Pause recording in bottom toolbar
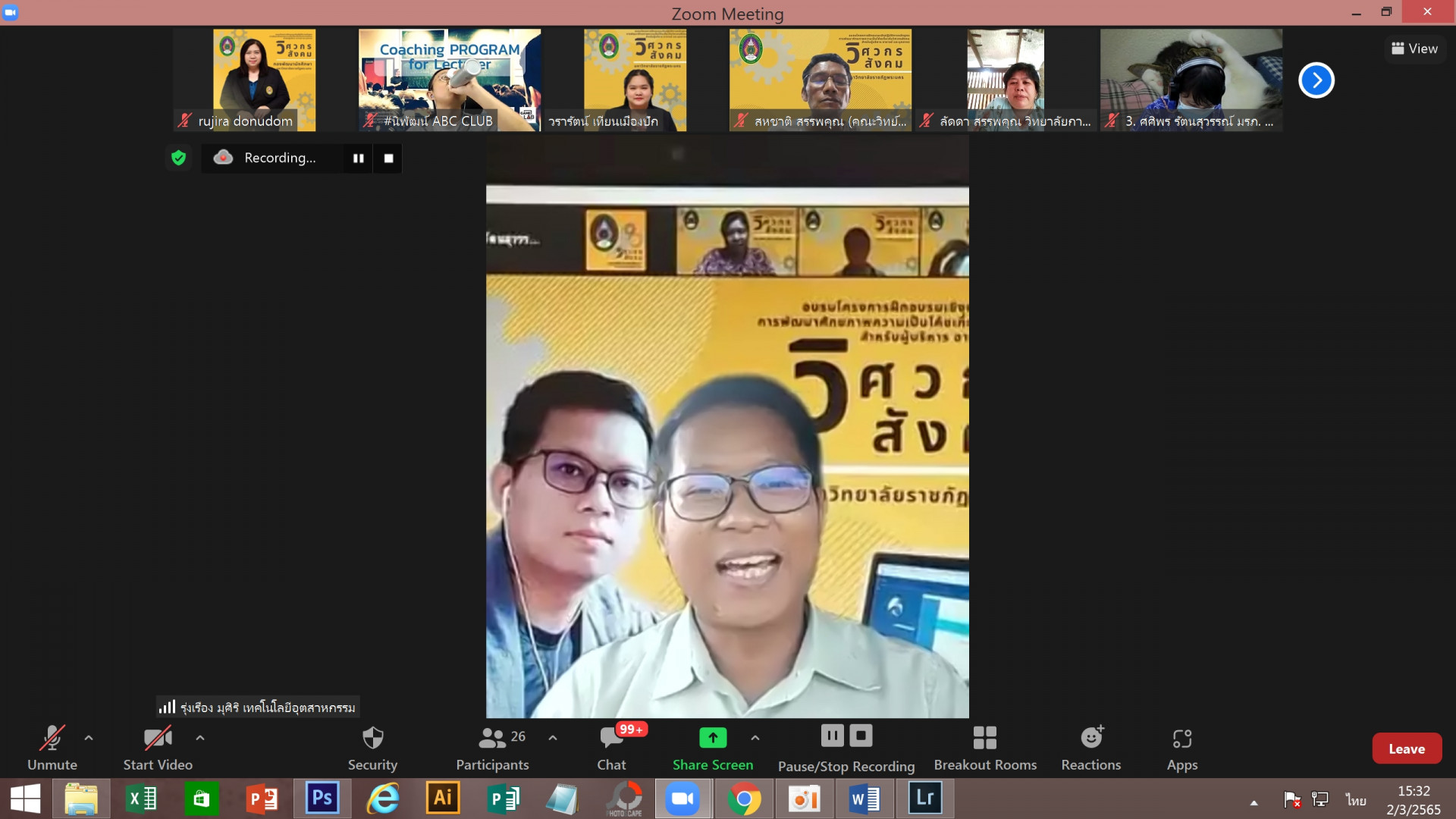1456x819 pixels. (x=832, y=736)
